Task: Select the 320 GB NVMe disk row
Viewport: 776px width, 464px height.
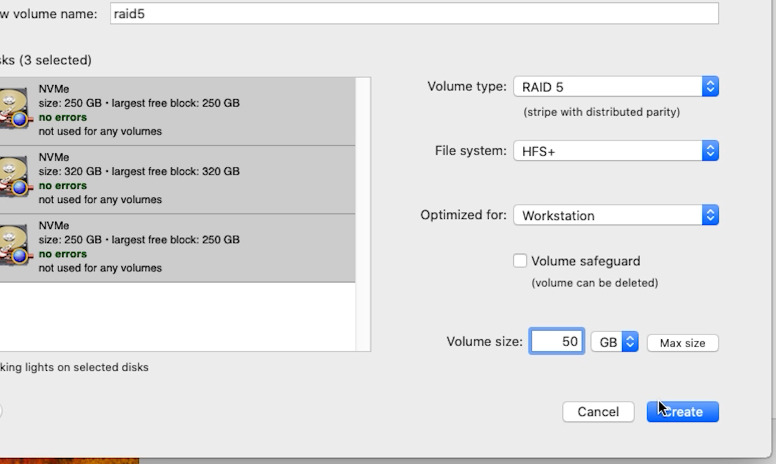Action: point(177,180)
